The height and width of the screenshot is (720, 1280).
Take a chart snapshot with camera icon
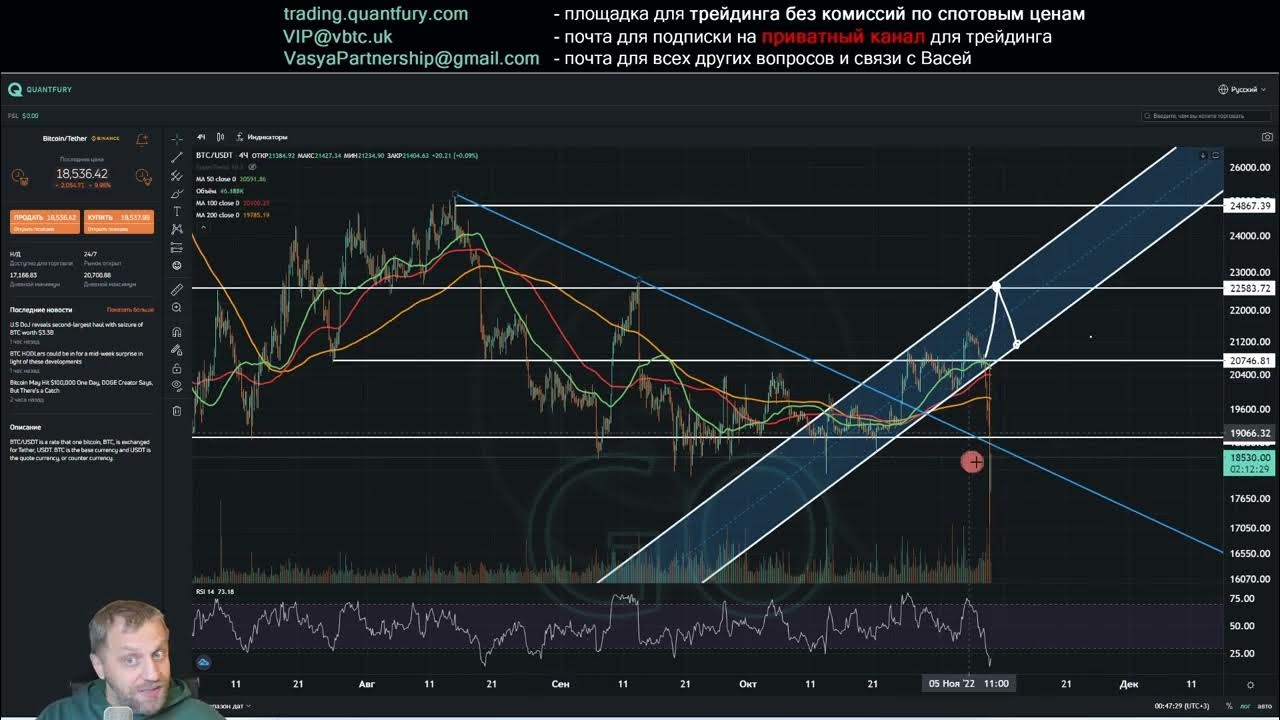coord(1267,137)
